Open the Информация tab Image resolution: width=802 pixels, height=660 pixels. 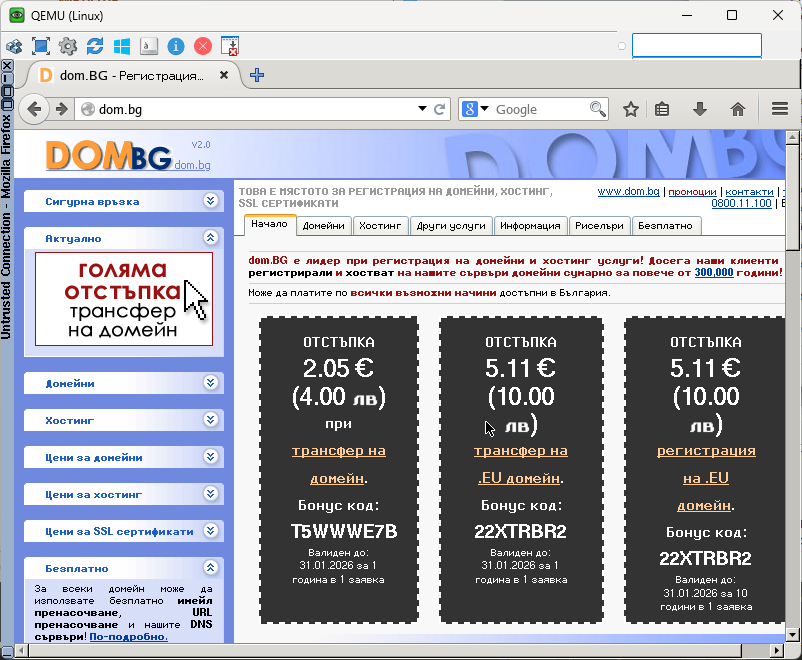[x=530, y=226]
